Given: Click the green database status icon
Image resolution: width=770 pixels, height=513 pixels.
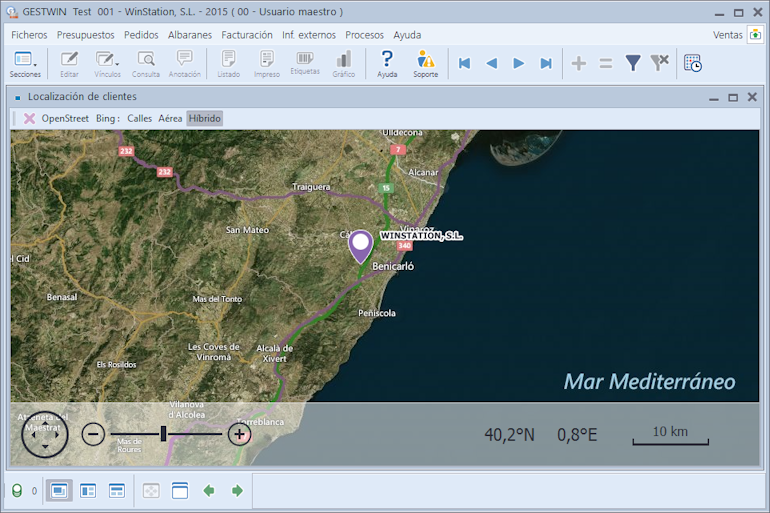Looking at the screenshot, I should point(17,490).
